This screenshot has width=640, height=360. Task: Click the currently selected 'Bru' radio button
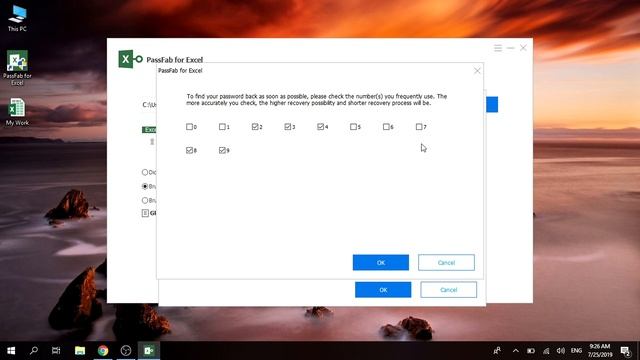point(145,186)
